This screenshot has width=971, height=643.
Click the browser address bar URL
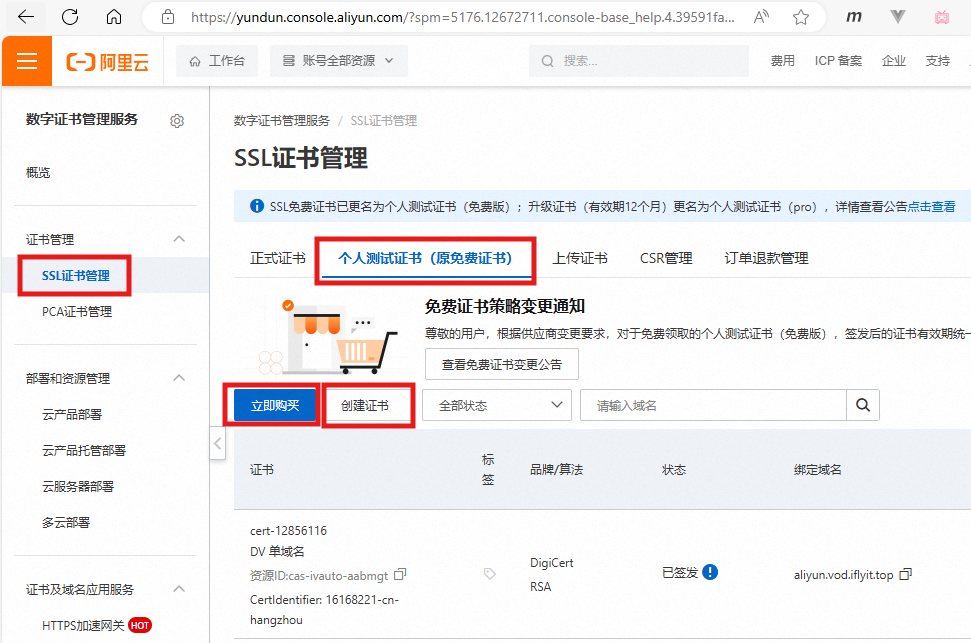coord(463,17)
